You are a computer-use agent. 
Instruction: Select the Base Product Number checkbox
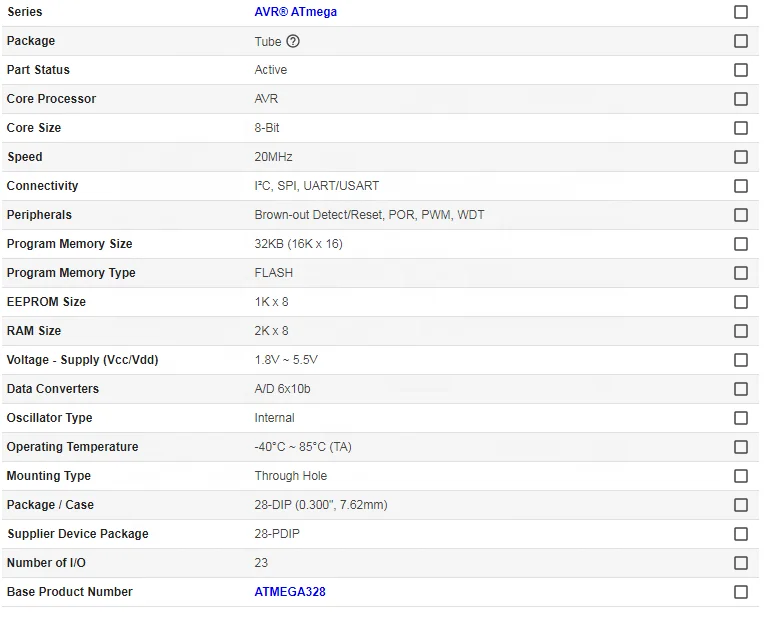741,592
